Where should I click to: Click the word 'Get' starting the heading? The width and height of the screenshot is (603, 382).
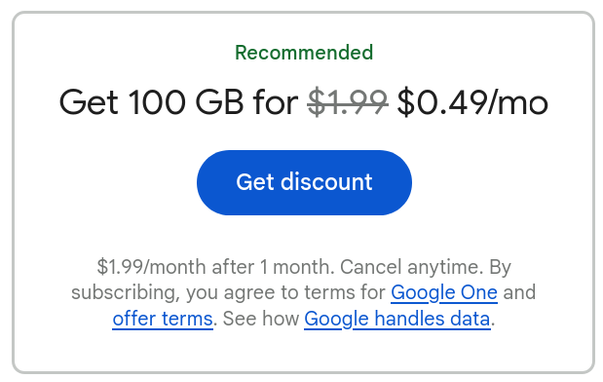[x=89, y=102]
